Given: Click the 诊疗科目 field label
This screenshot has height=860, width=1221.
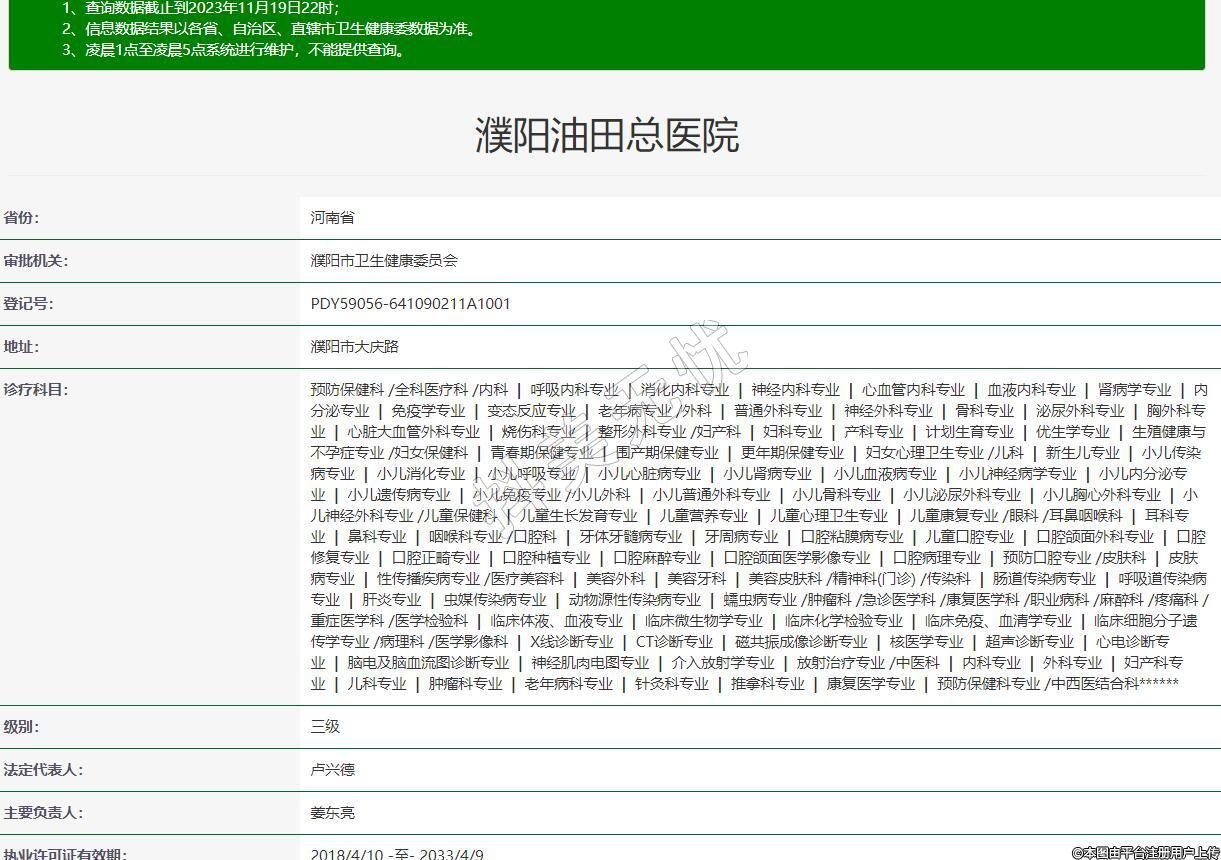Looking at the screenshot, I should pos(35,390).
